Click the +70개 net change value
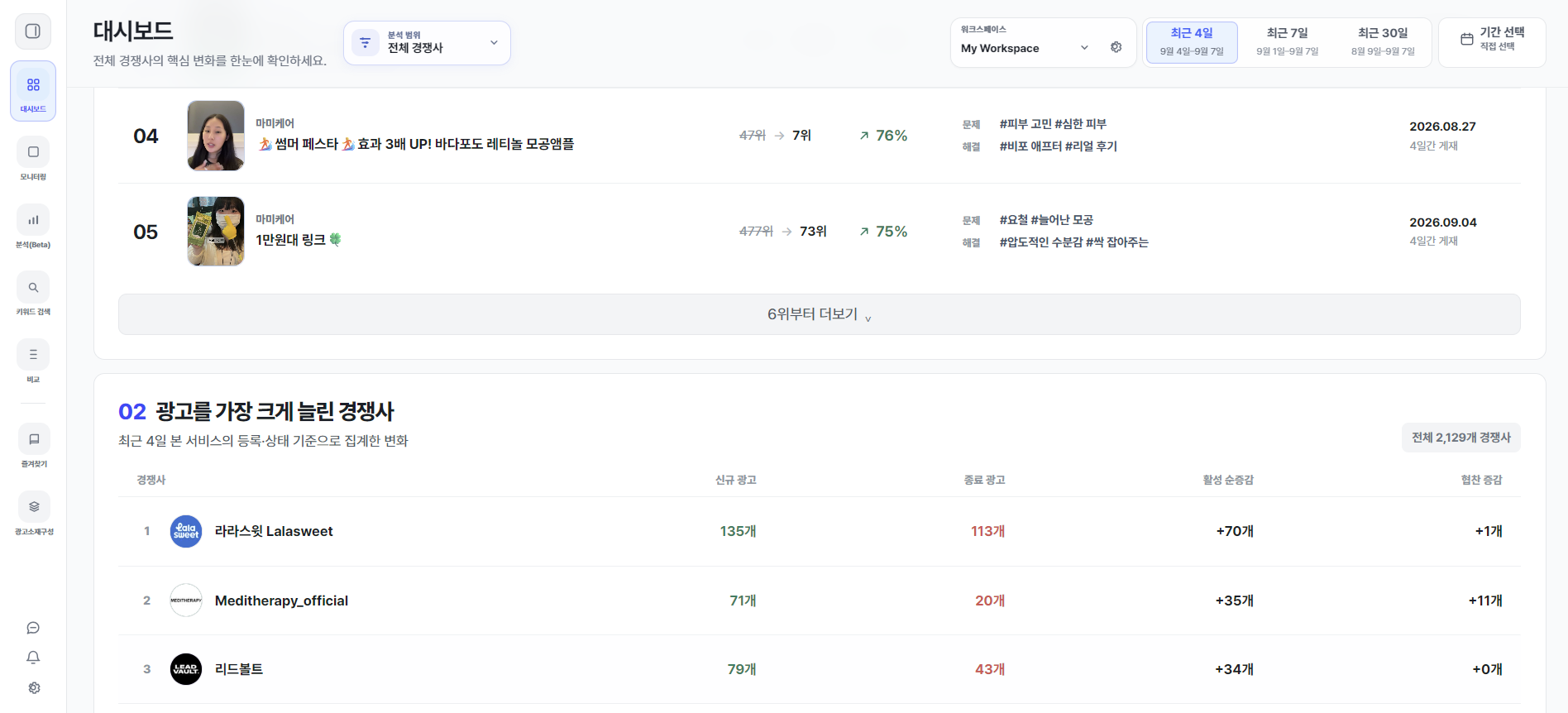 (x=1235, y=531)
